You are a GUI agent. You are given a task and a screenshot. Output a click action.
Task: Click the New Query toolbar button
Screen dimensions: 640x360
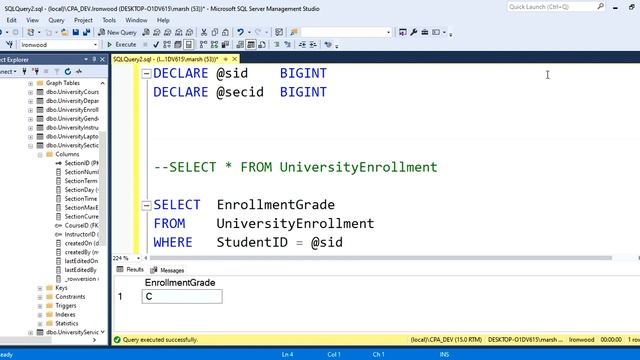(x=117, y=32)
